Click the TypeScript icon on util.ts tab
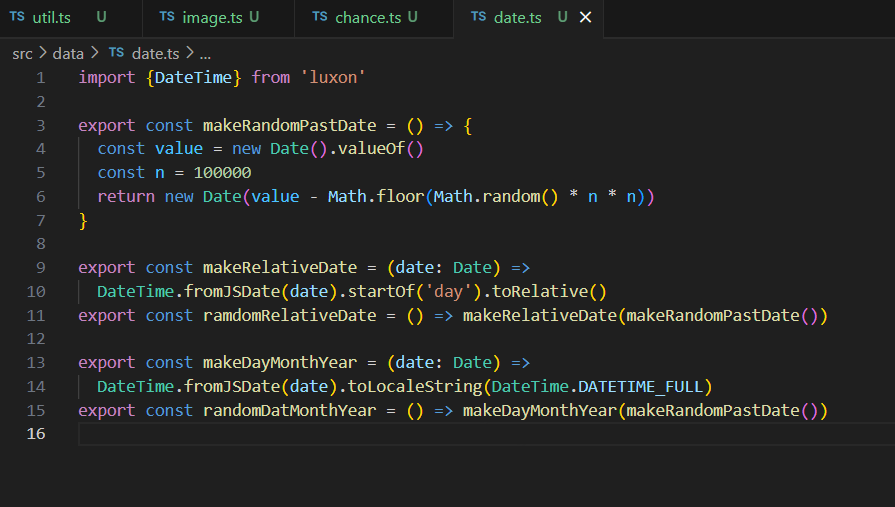 (x=17, y=17)
